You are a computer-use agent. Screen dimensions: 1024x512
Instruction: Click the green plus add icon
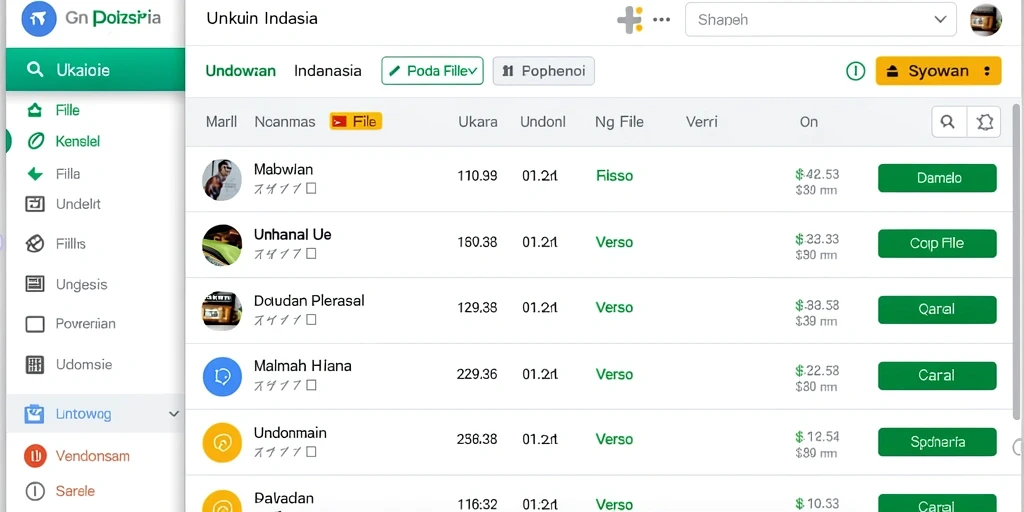click(x=630, y=20)
